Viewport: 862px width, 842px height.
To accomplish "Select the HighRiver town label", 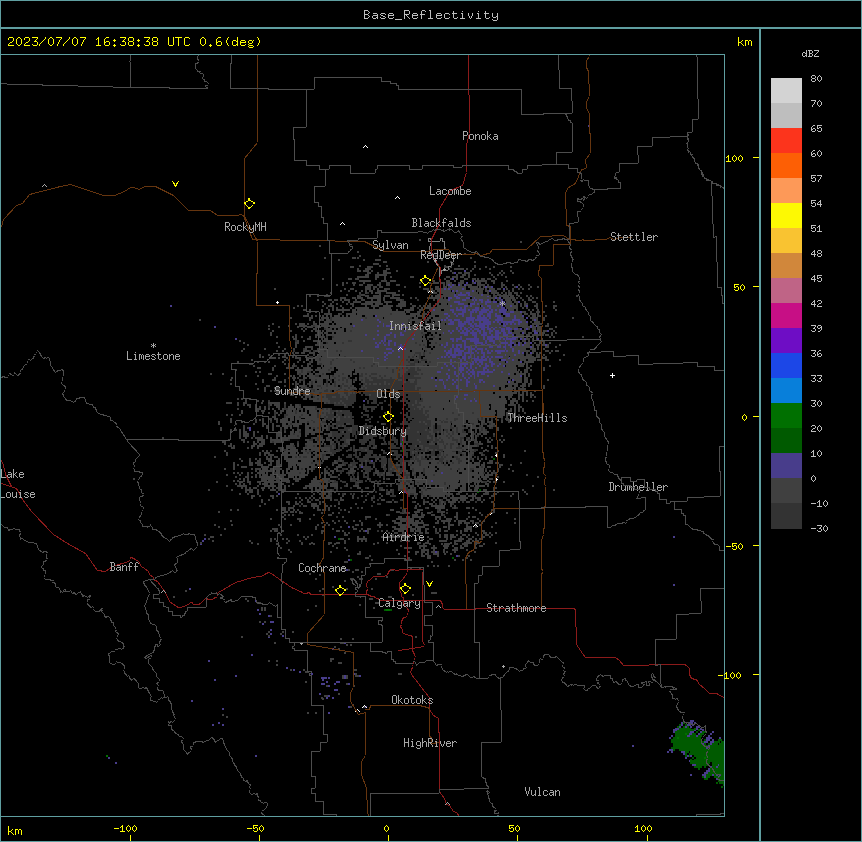I will tap(430, 743).
